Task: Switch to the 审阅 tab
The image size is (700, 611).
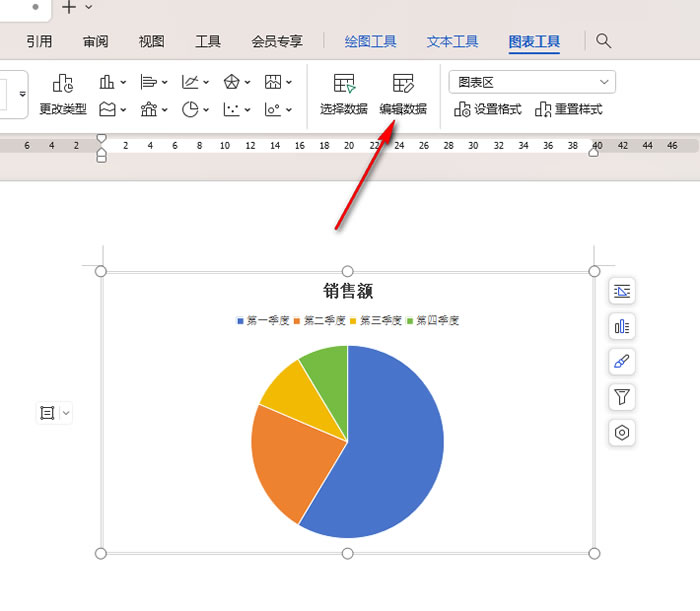Action: click(x=96, y=42)
